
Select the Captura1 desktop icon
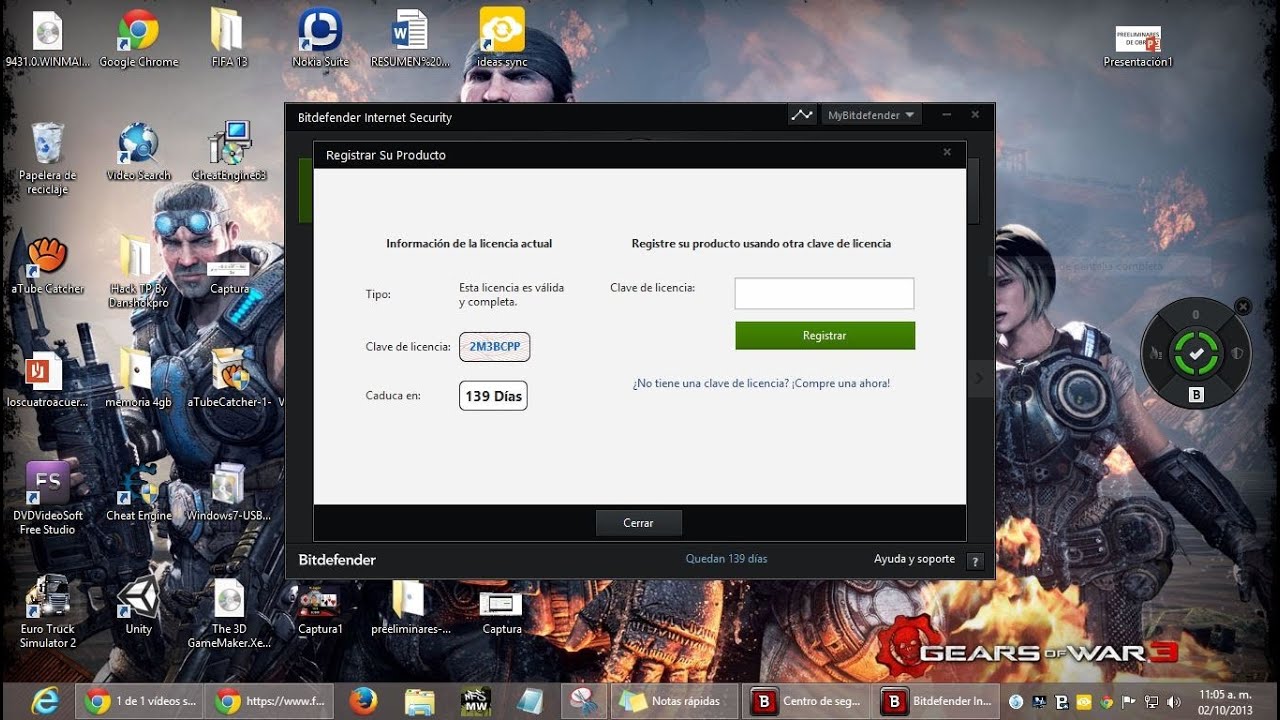tap(320, 608)
